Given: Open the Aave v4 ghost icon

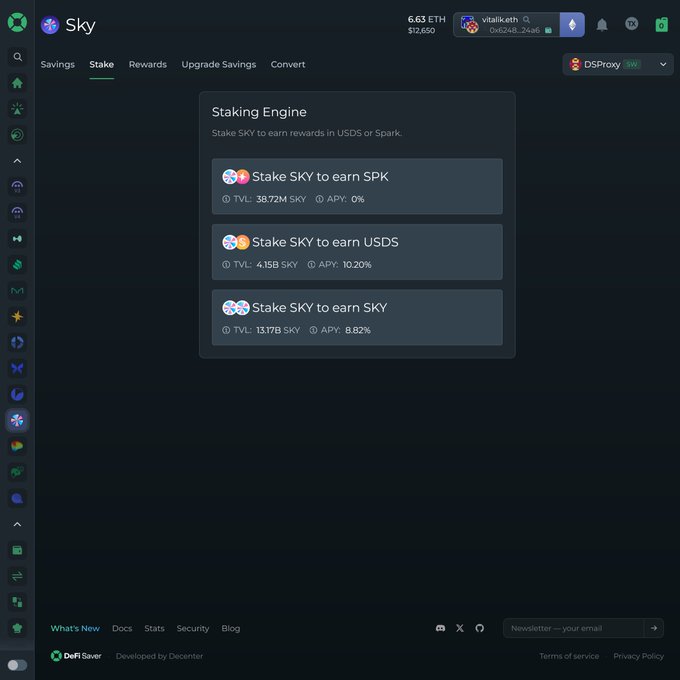Looking at the screenshot, I should 17,213.
